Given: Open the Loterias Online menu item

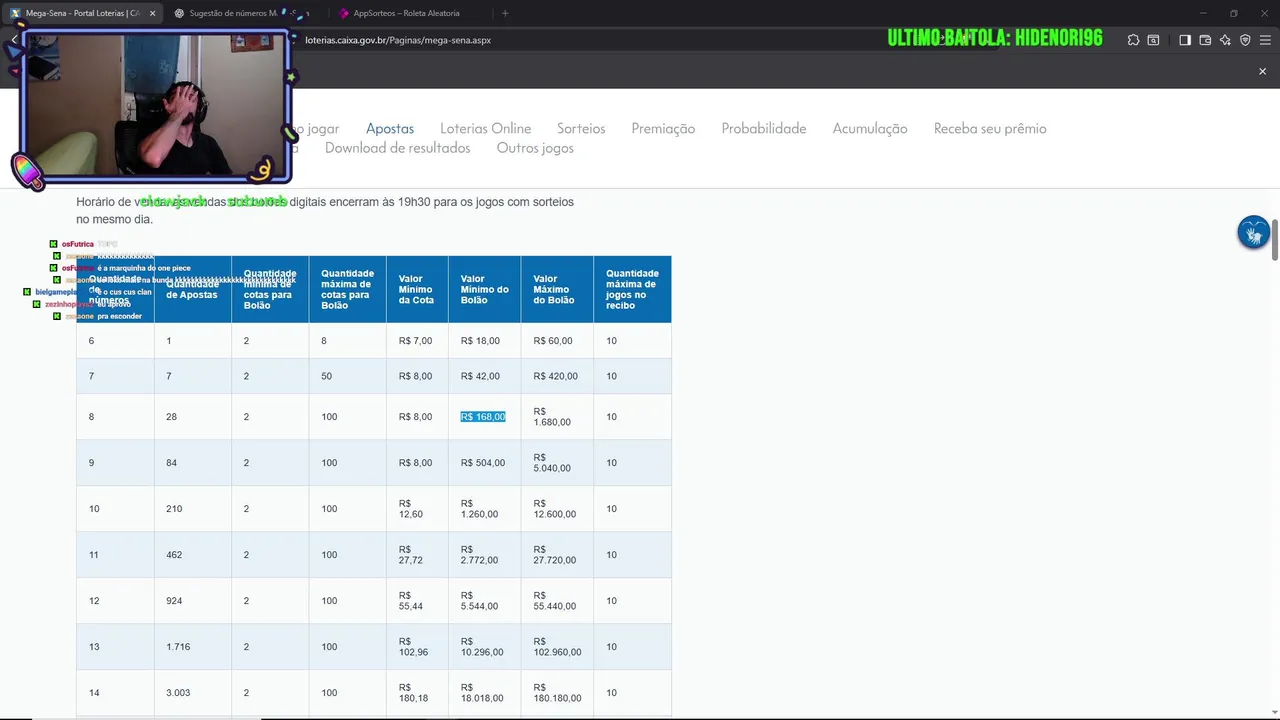Looking at the screenshot, I should point(485,128).
